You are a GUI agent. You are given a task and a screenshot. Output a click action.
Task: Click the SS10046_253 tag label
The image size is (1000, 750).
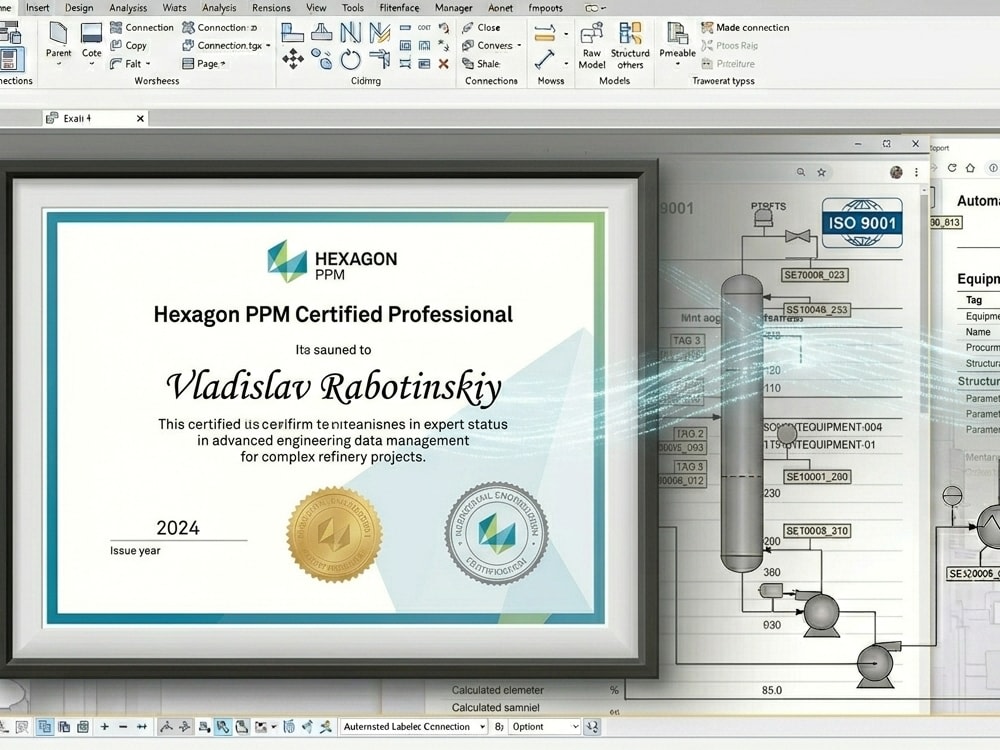pos(817,310)
